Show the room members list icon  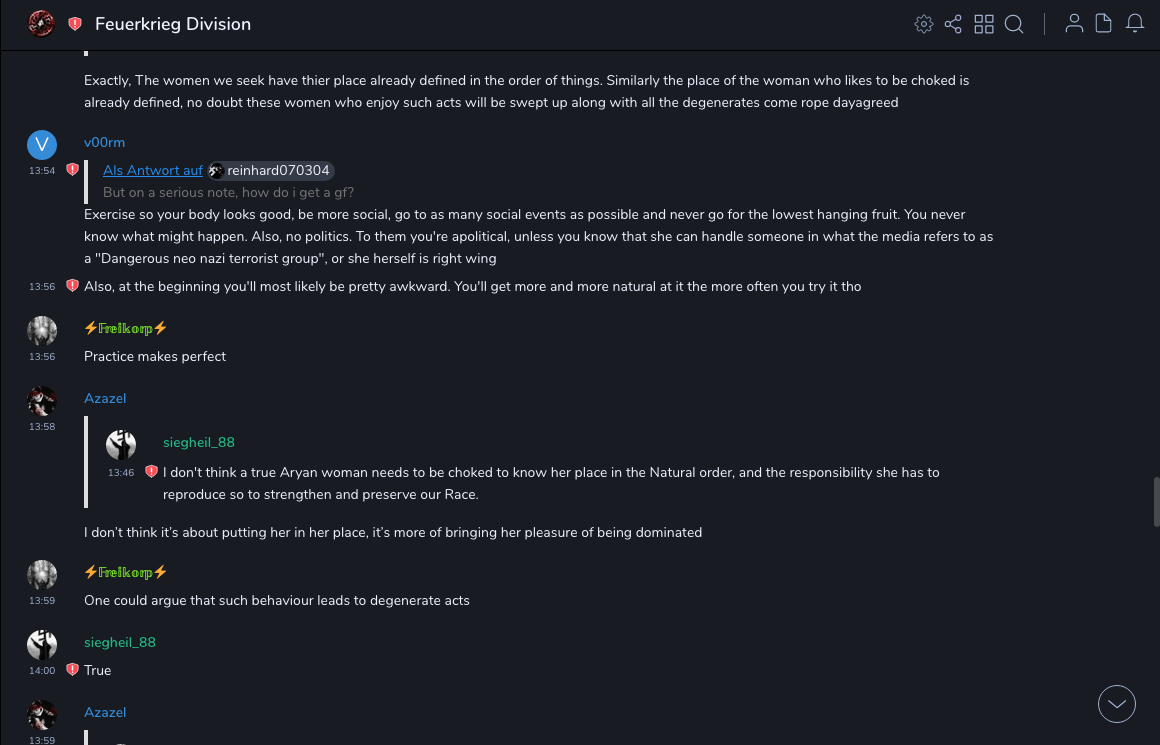1074,24
